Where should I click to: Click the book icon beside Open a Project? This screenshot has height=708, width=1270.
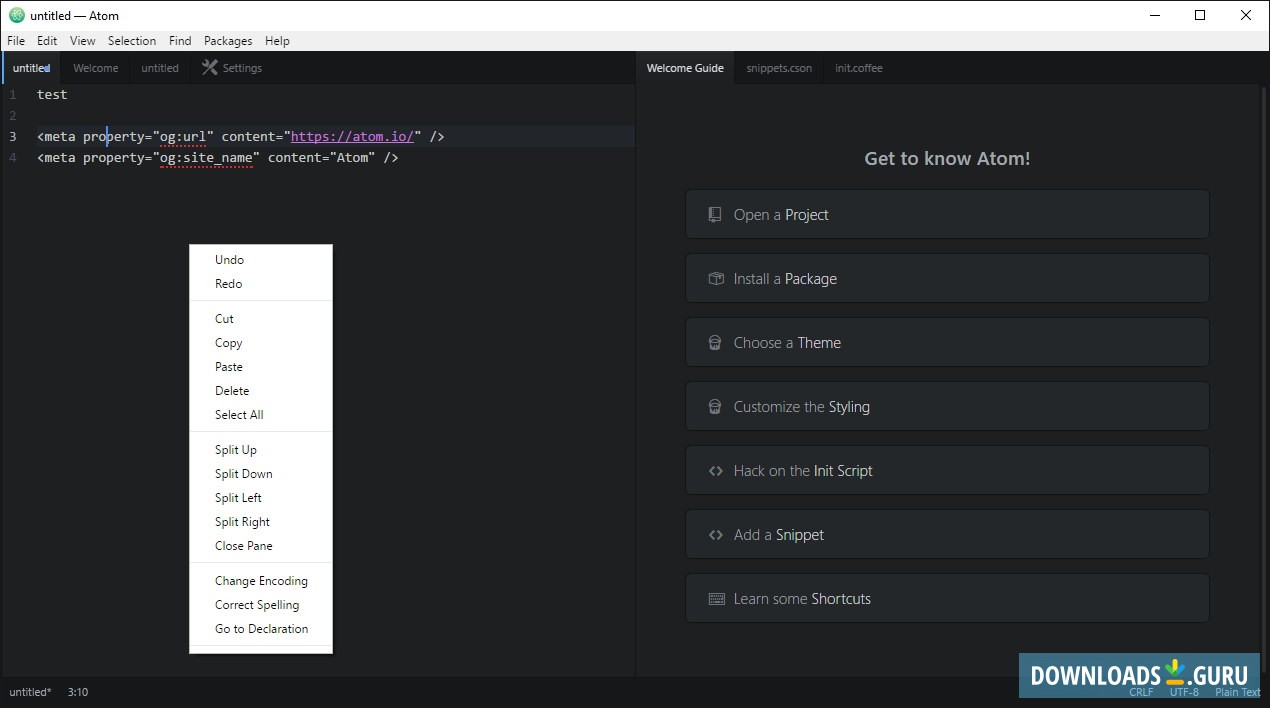pos(714,213)
